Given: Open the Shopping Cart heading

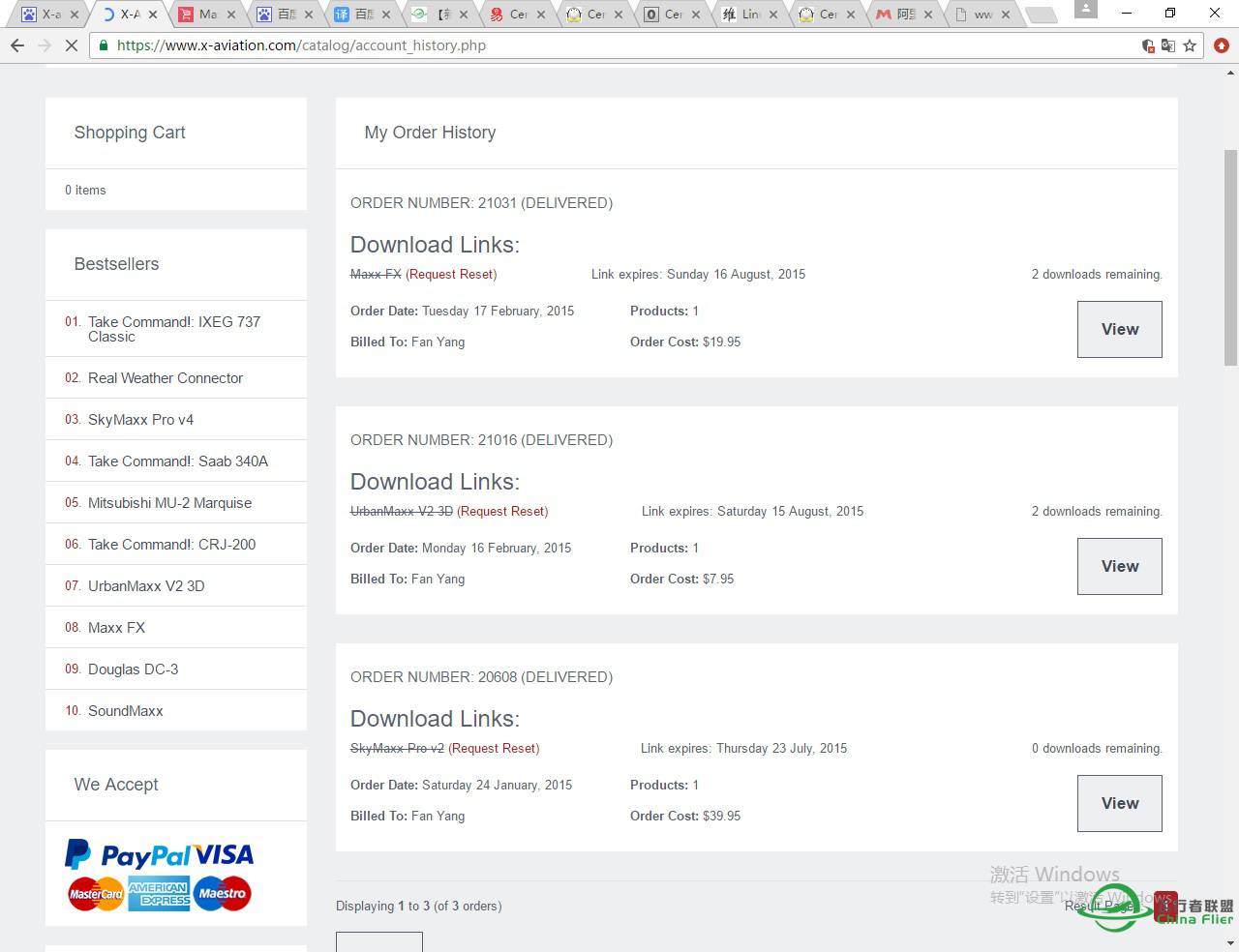Looking at the screenshot, I should click(130, 133).
